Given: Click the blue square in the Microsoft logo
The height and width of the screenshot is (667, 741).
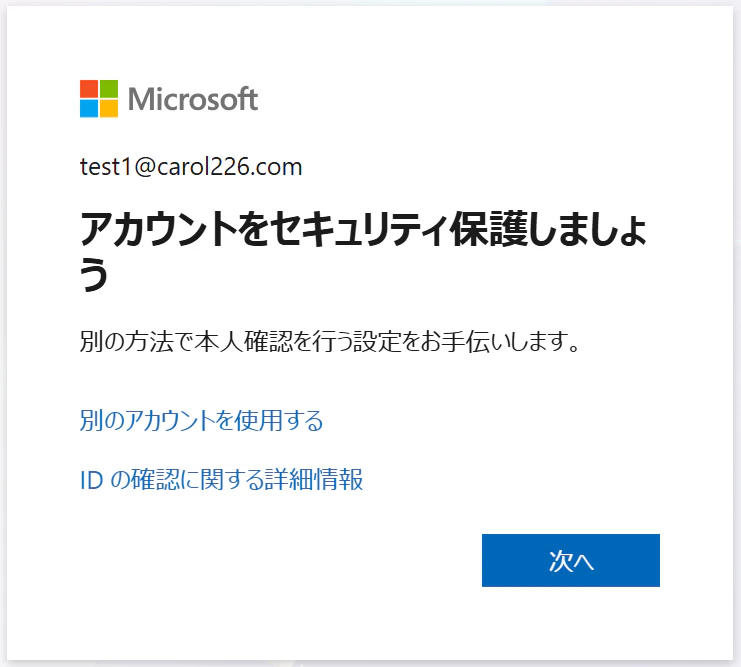Looking at the screenshot, I should tap(89, 108).
